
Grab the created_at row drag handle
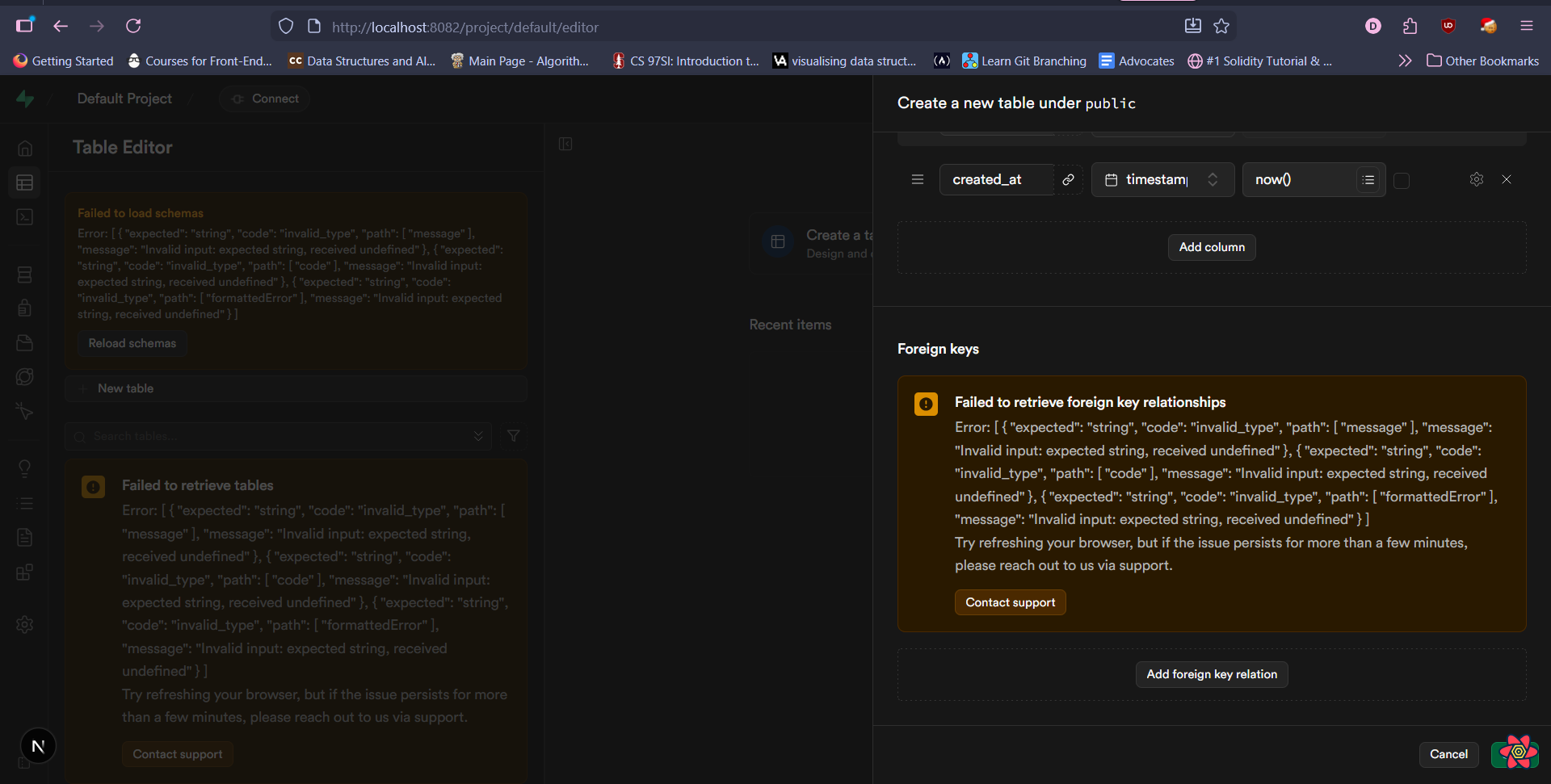coord(918,179)
